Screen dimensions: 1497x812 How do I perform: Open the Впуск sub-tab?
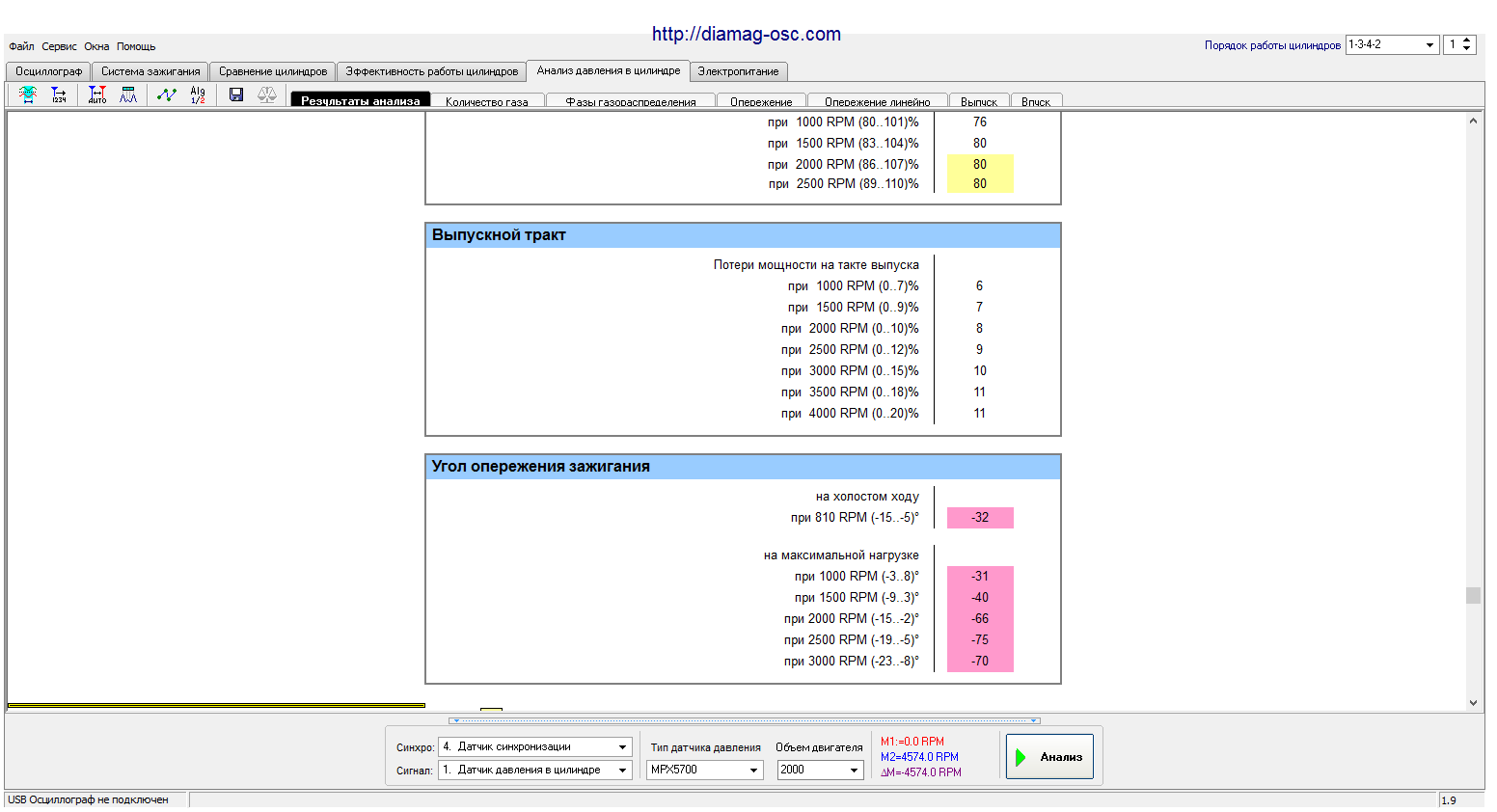[x=1036, y=101]
